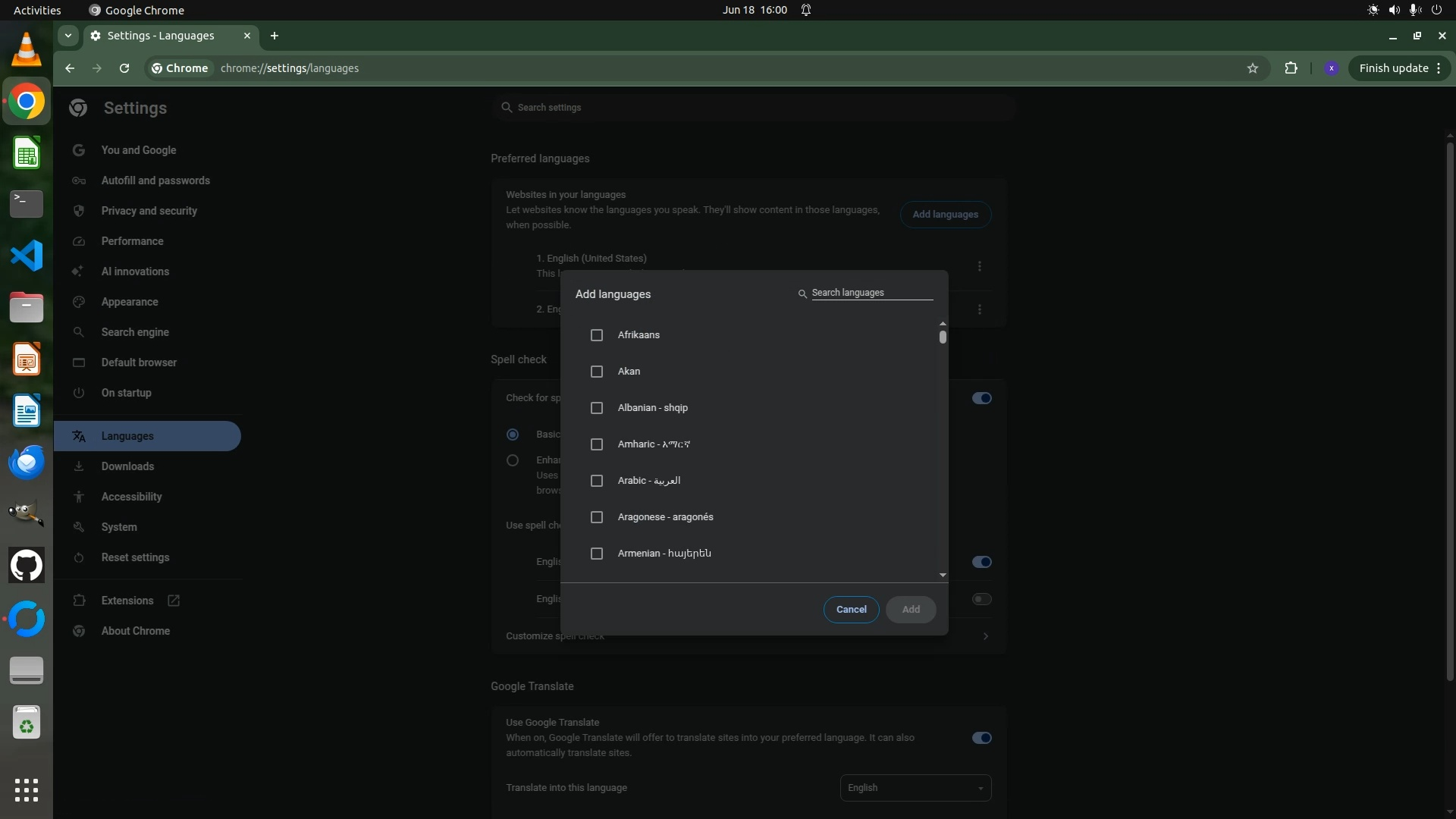The image size is (1456, 819).
Task: Select the Armenian language checkbox
Action: coord(597,554)
